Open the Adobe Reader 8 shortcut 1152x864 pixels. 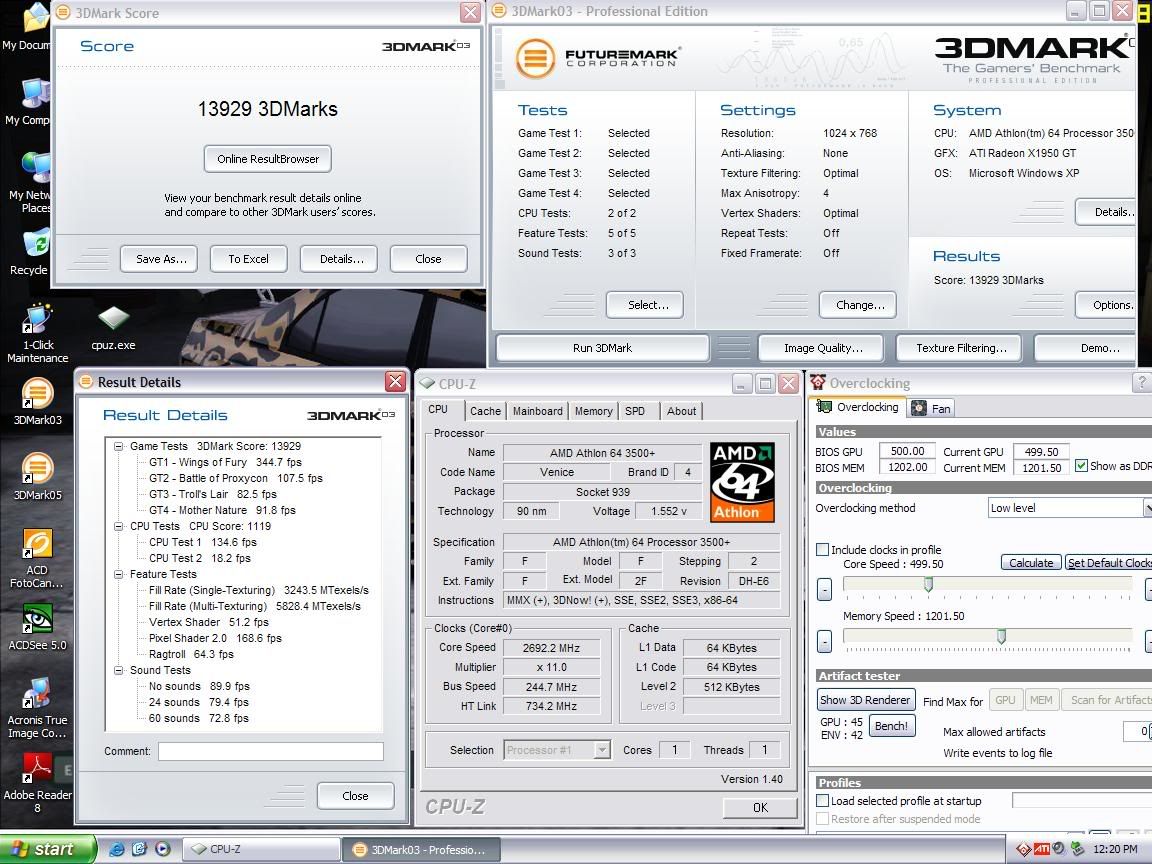pos(37,769)
